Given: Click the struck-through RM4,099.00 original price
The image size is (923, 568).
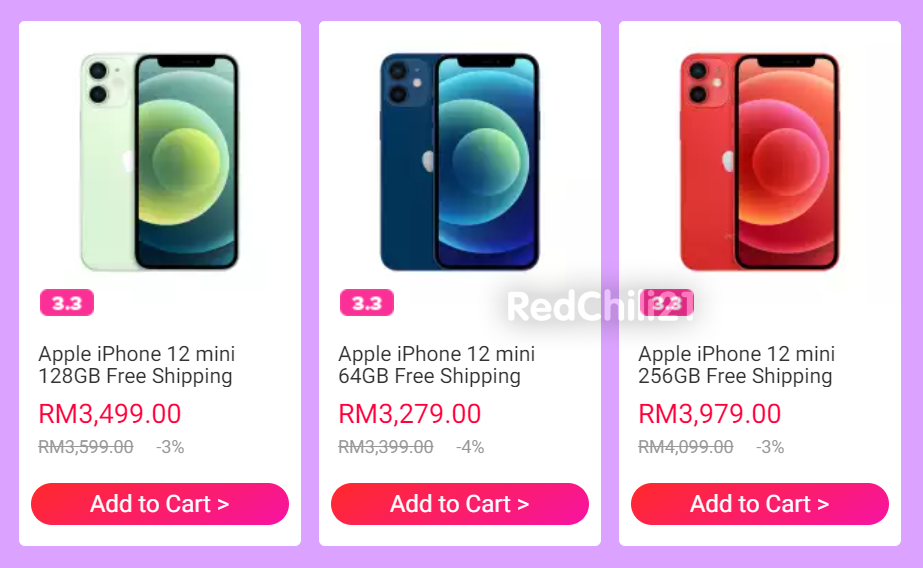Looking at the screenshot, I should click(686, 447).
